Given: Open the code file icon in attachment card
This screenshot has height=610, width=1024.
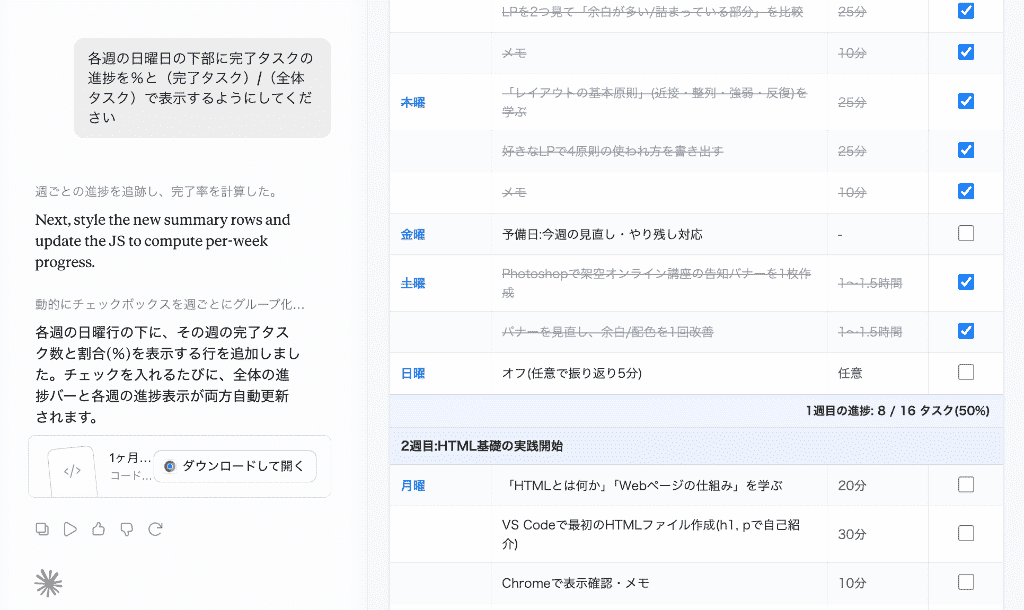Looking at the screenshot, I should pyautogui.click(x=72, y=471).
